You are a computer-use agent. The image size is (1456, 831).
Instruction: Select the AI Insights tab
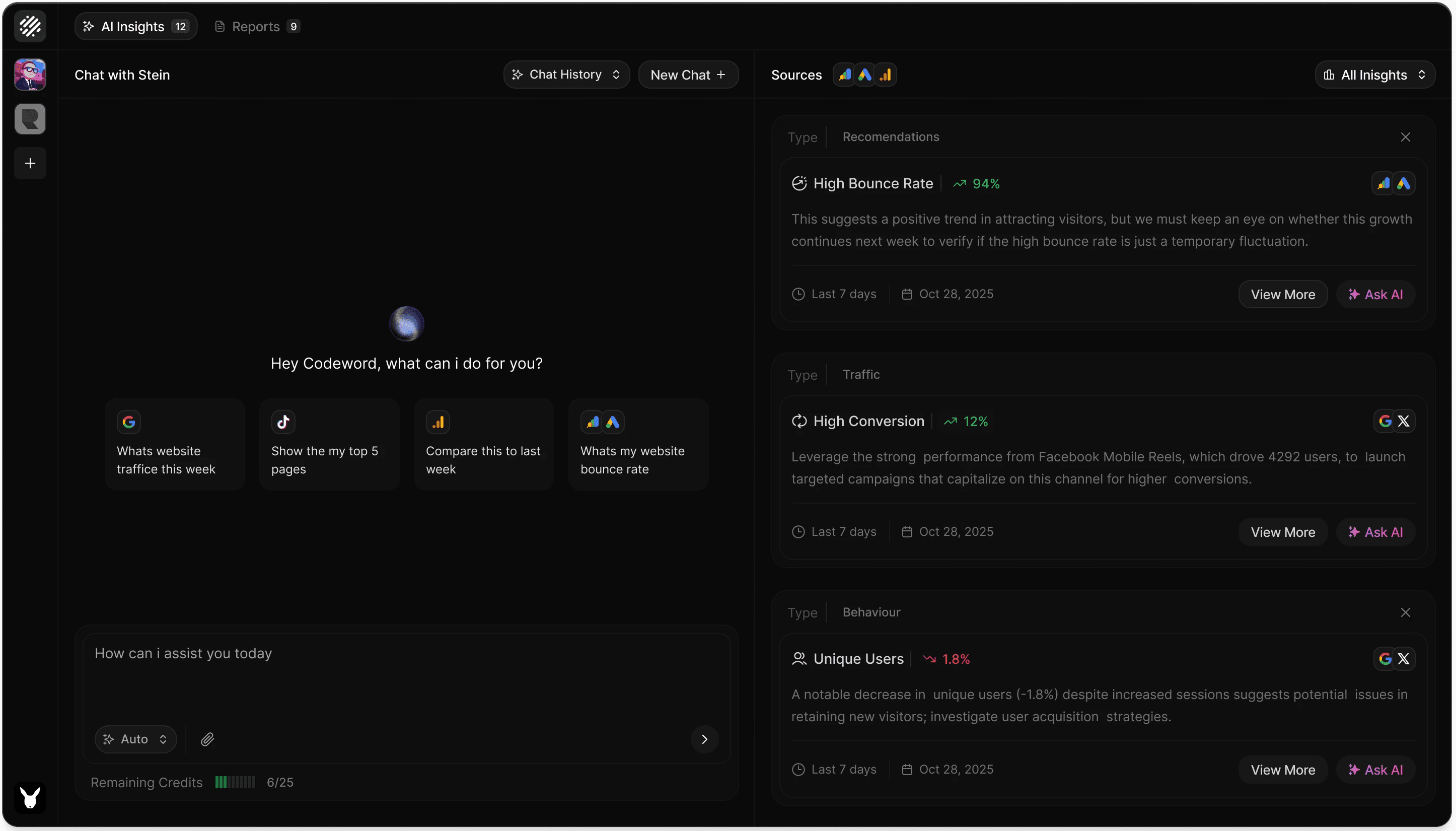coord(135,26)
